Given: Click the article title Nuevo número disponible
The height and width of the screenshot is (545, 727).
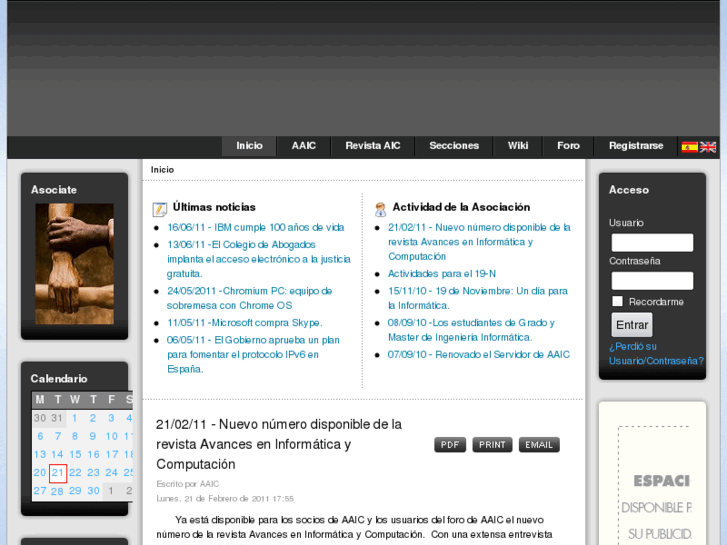Looking at the screenshot, I should click(279, 444).
